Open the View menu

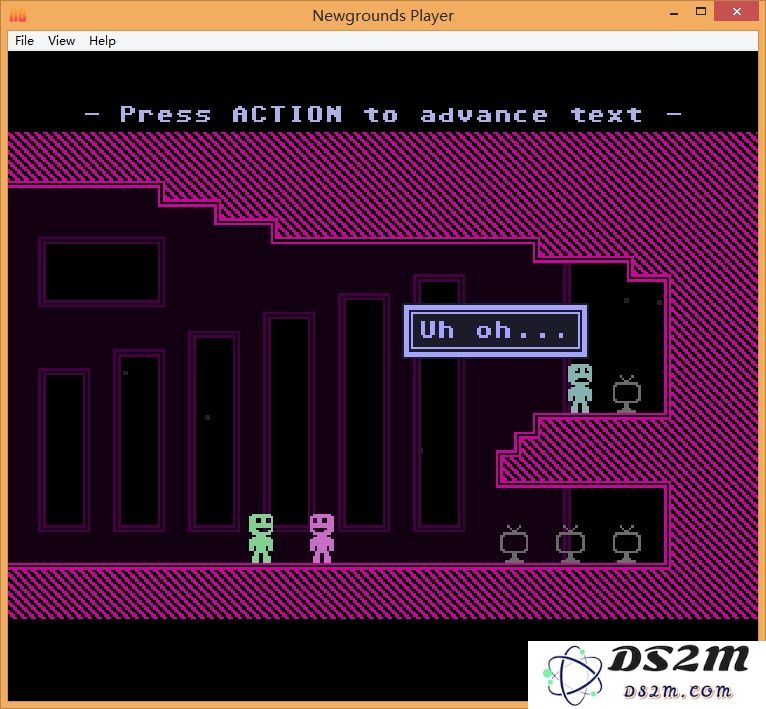point(62,41)
